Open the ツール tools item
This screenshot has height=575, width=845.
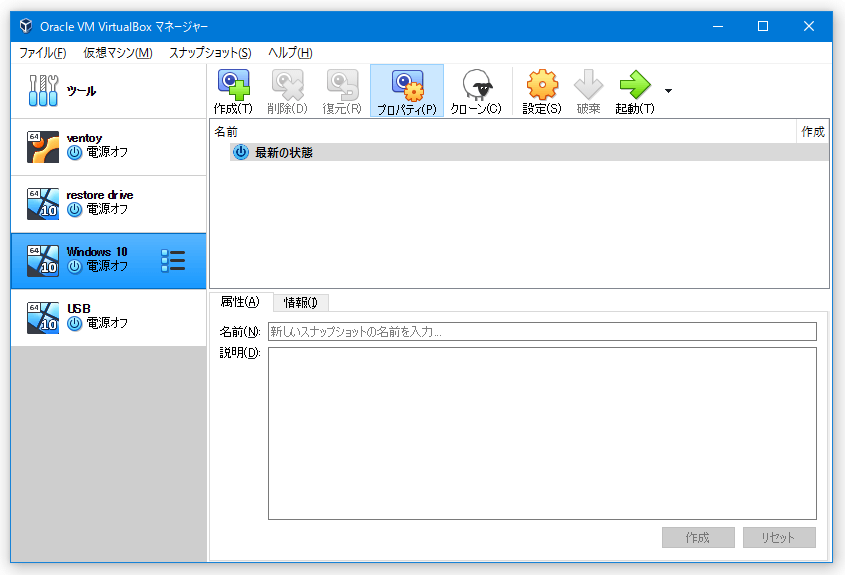(108, 91)
